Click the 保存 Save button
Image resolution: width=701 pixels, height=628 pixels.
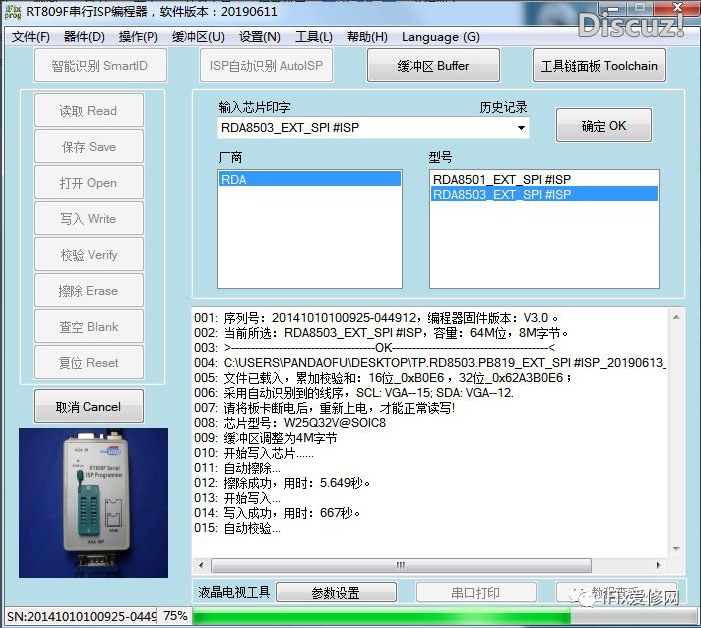click(89, 147)
